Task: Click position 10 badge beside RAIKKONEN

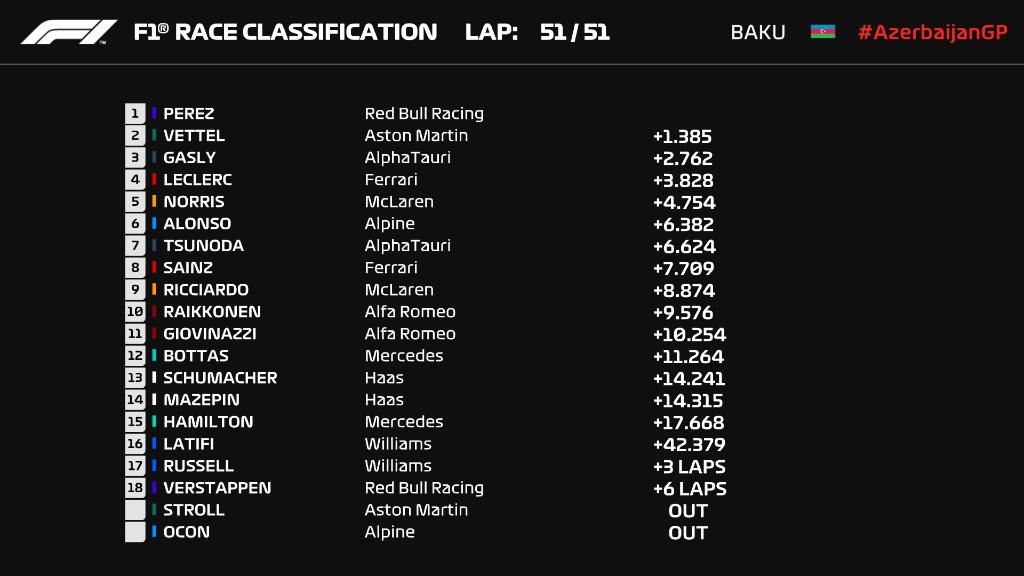Action: click(x=135, y=312)
